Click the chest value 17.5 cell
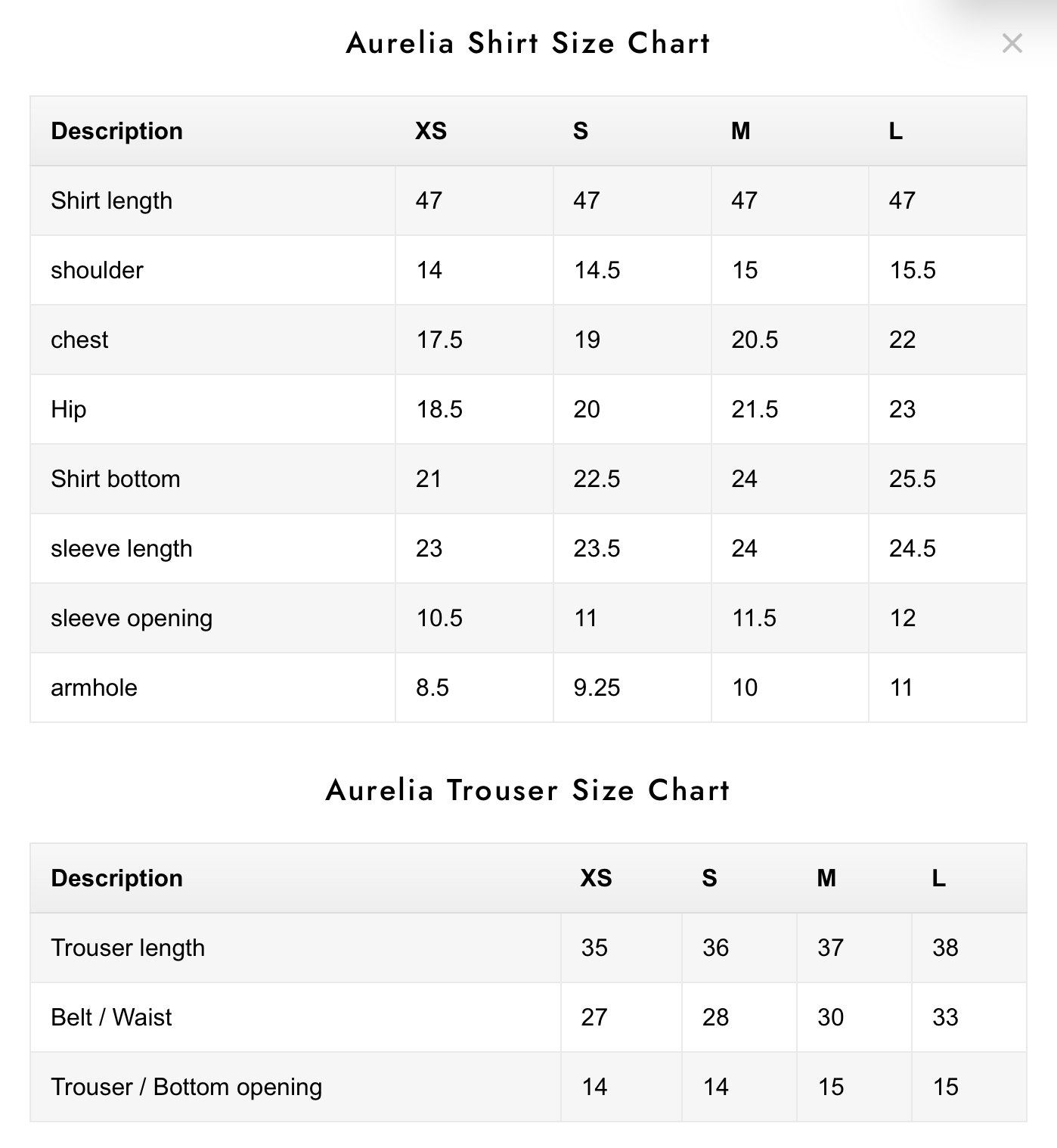The image size is (1057, 1148). (x=474, y=340)
